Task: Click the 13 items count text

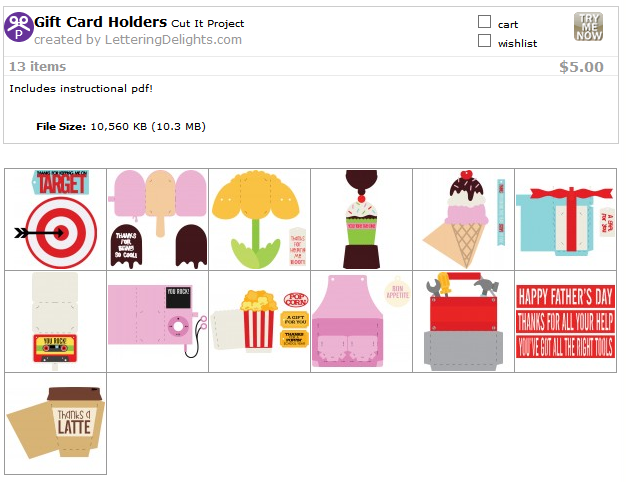Action: tap(38, 66)
